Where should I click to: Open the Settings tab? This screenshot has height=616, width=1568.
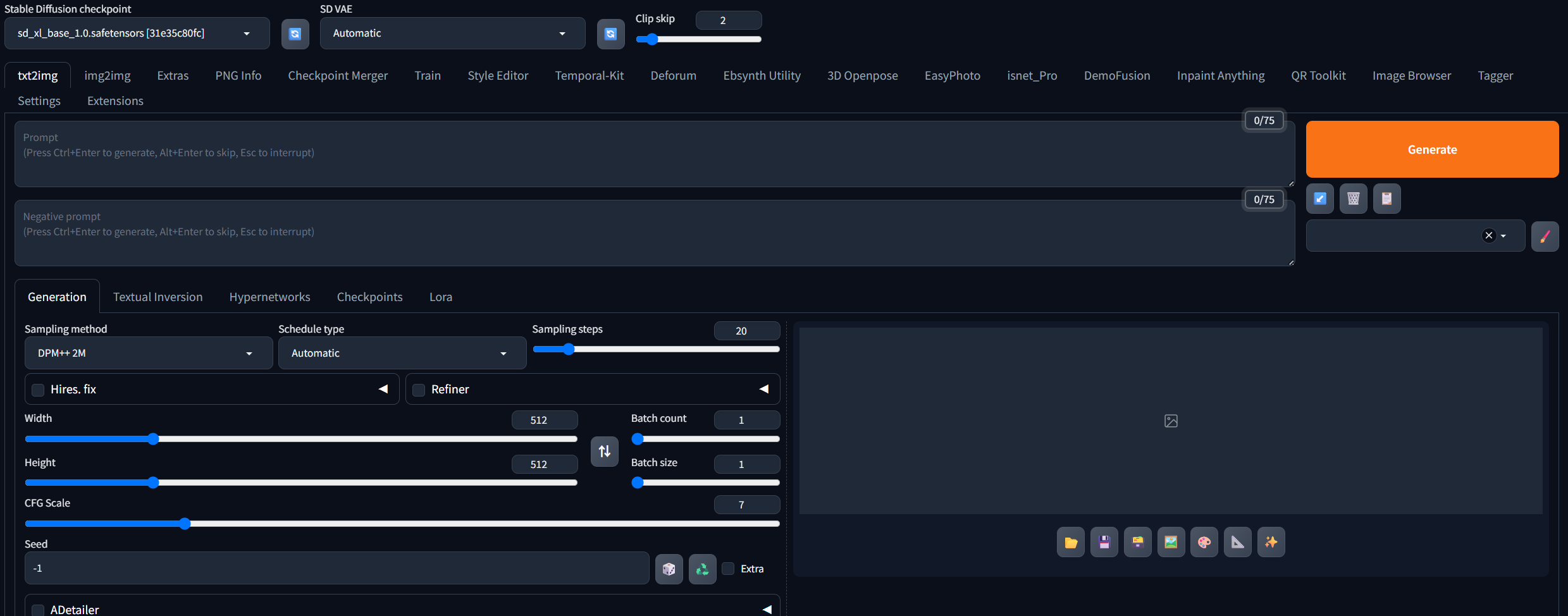pyautogui.click(x=39, y=101)
